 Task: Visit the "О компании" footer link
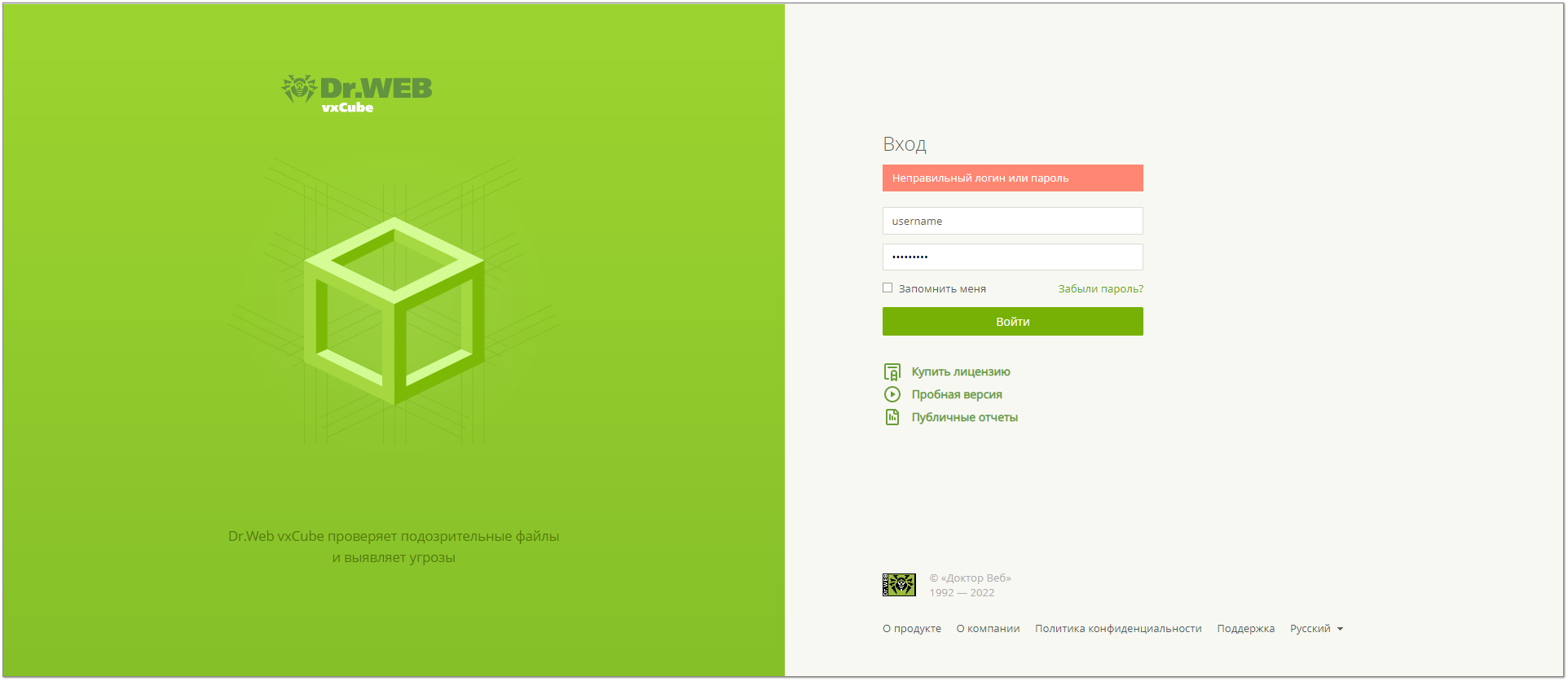988,629
